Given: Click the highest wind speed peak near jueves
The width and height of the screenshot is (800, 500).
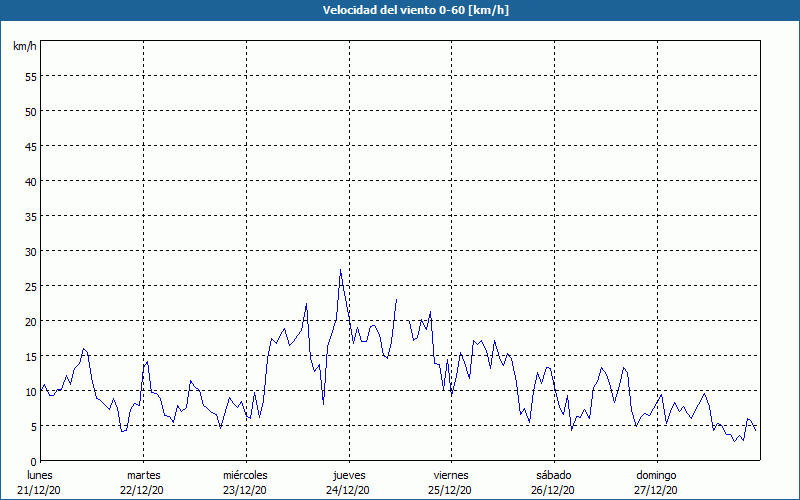Looking at the screenshot, I should coord(340,270).
